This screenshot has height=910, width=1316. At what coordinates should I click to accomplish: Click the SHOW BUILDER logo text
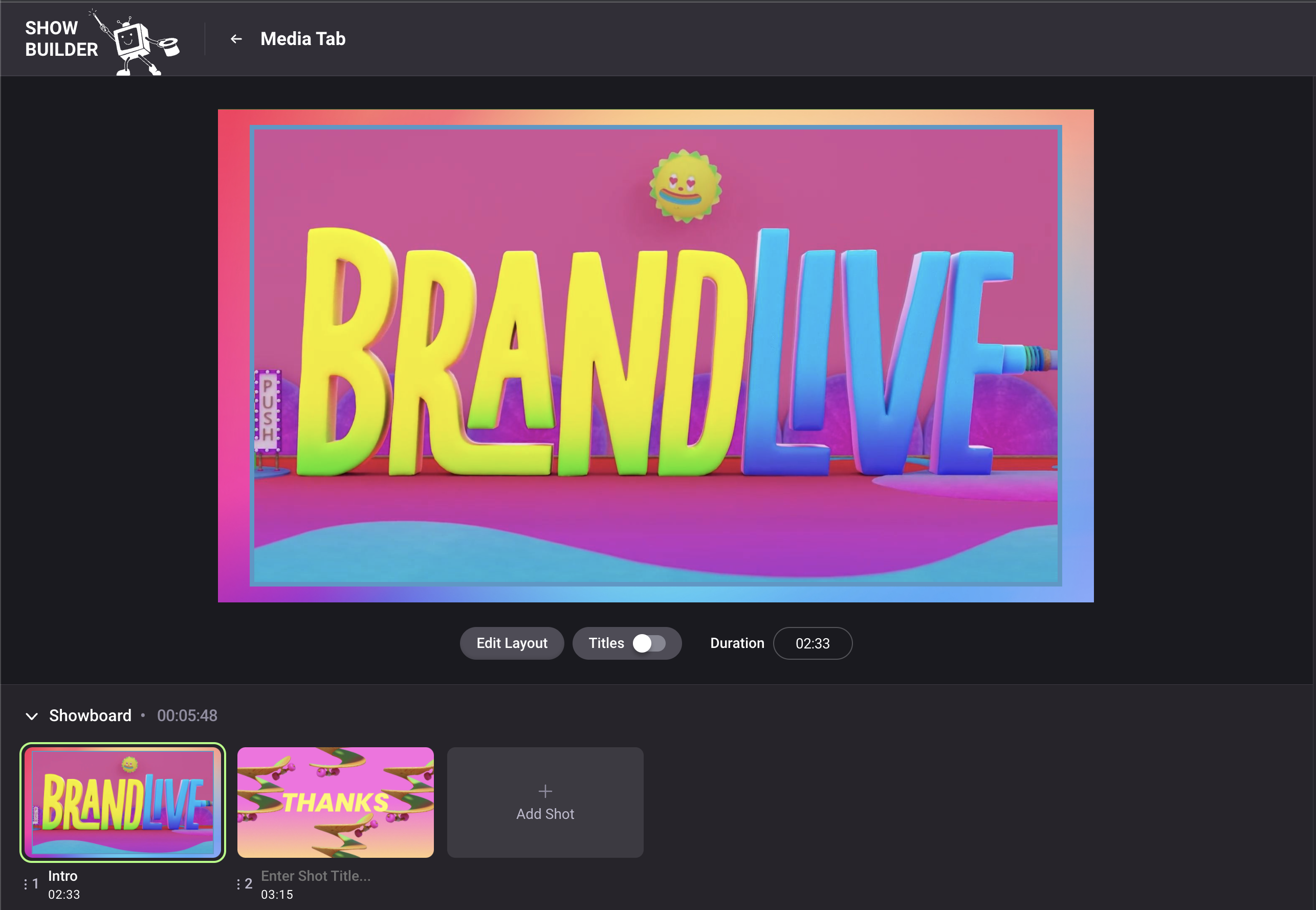tap(61, 39)
